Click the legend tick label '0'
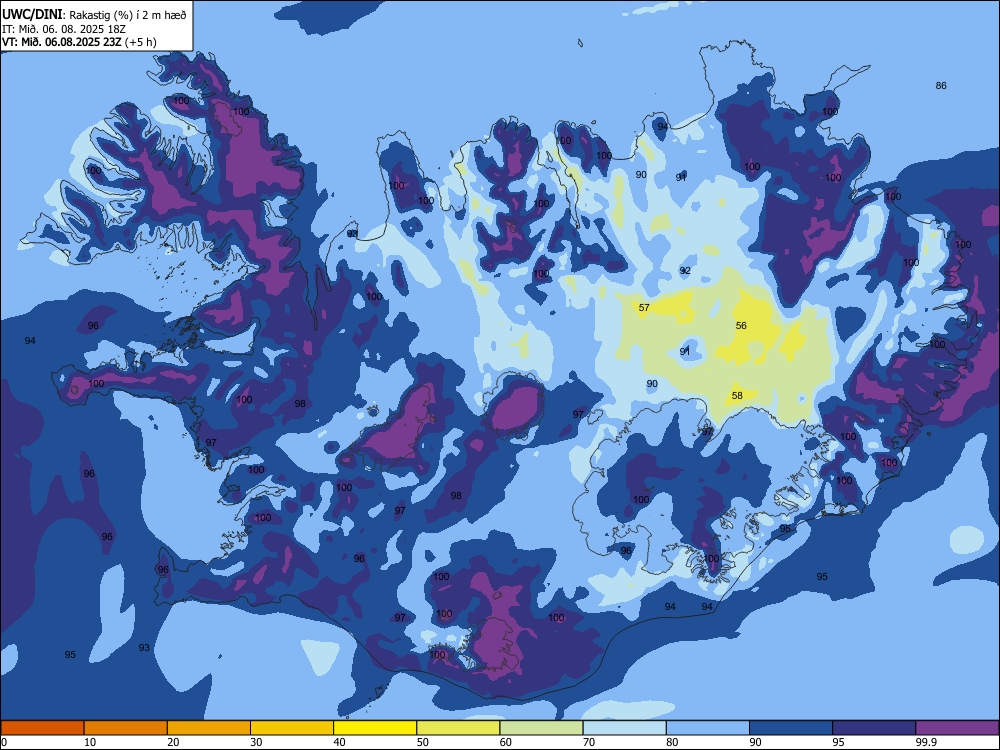This screenshot has width=1000, height=750. [x=4, y=742]
